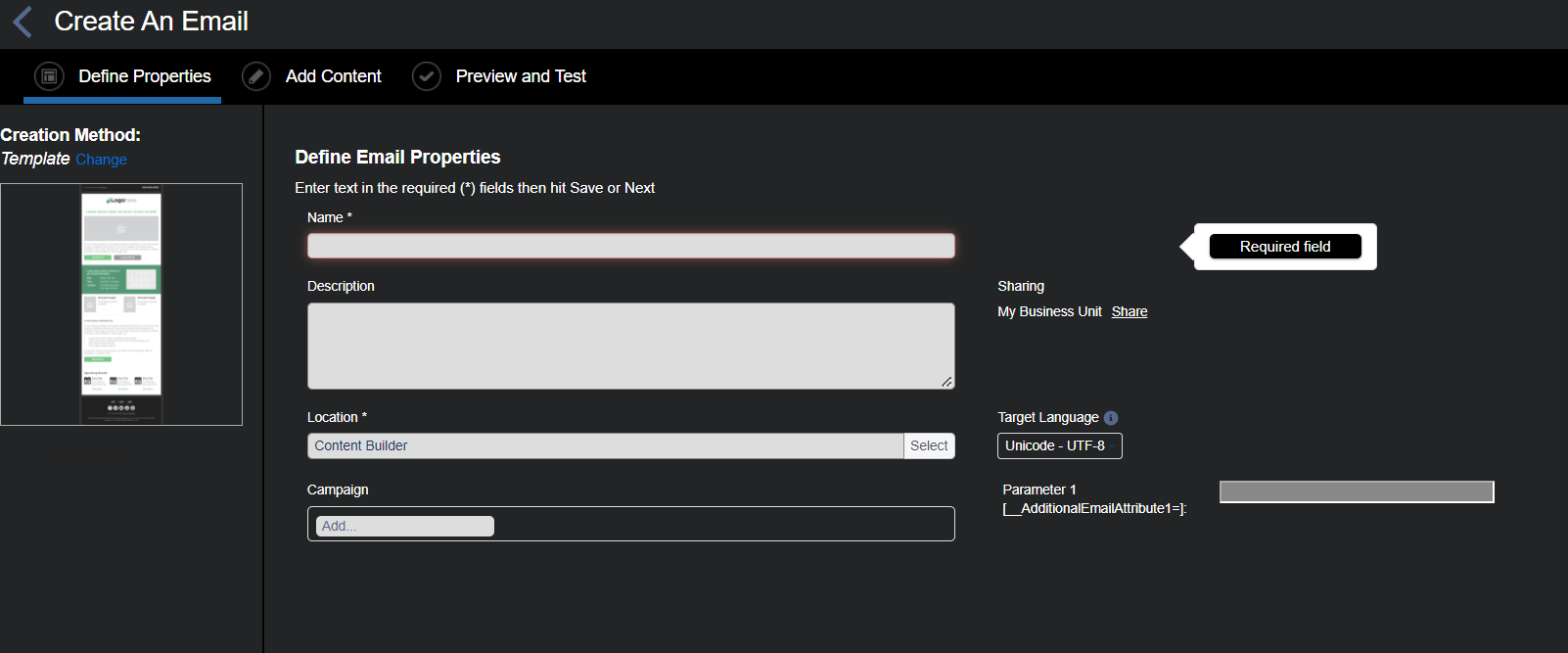Click the Parameter 1 attribute input box
The image size is (1568, 653).
pos(1357,491)
